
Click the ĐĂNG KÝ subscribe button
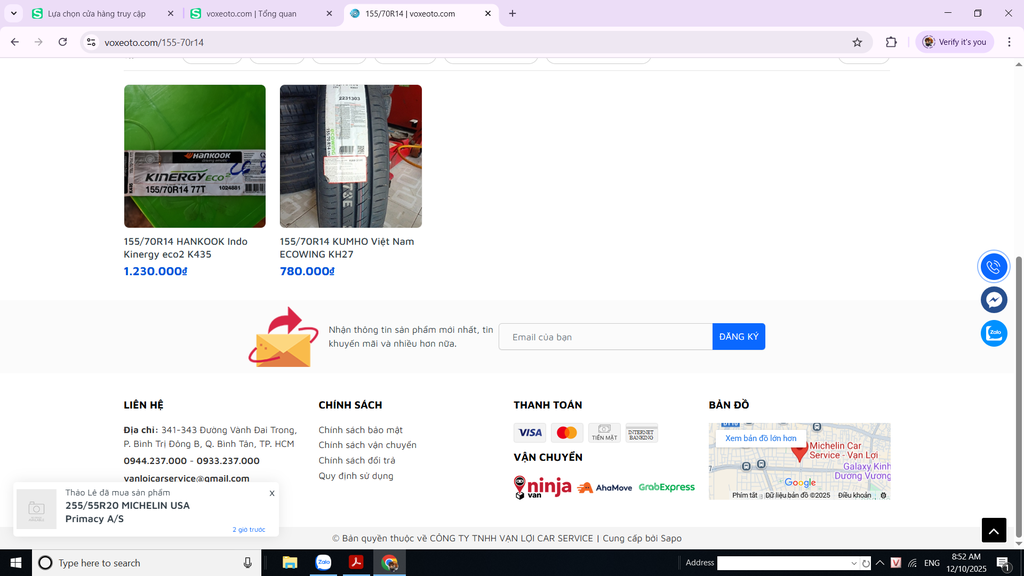pos(739,337)
